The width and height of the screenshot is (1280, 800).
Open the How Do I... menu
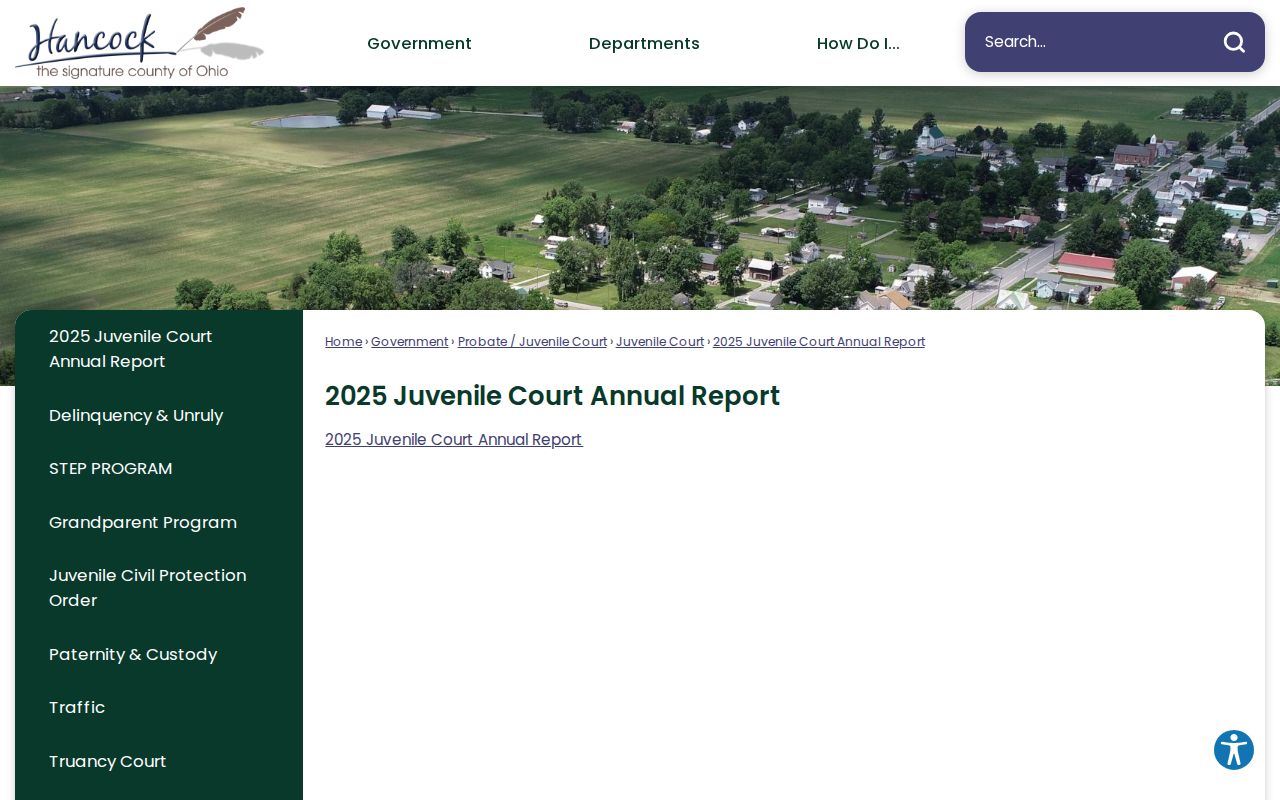point(858,43)
